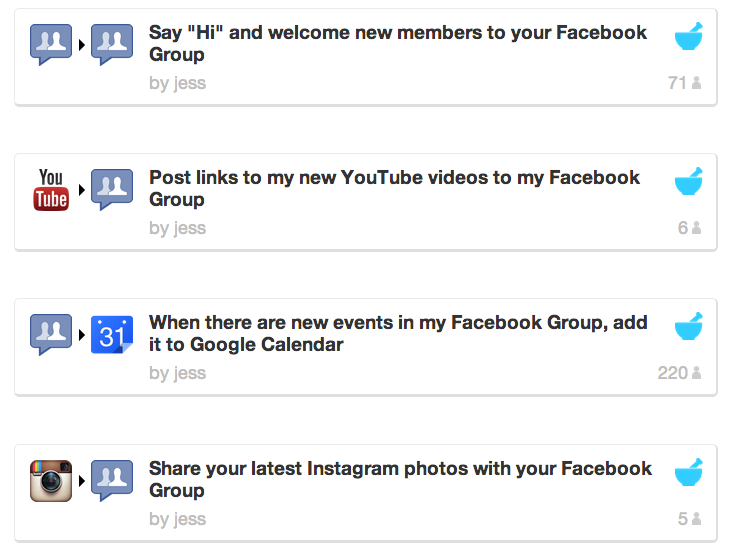The width and height of the screenshot is (736, 558).
Task: Click mortar icon on Google Calendar recipe
Action: [689, 326]
